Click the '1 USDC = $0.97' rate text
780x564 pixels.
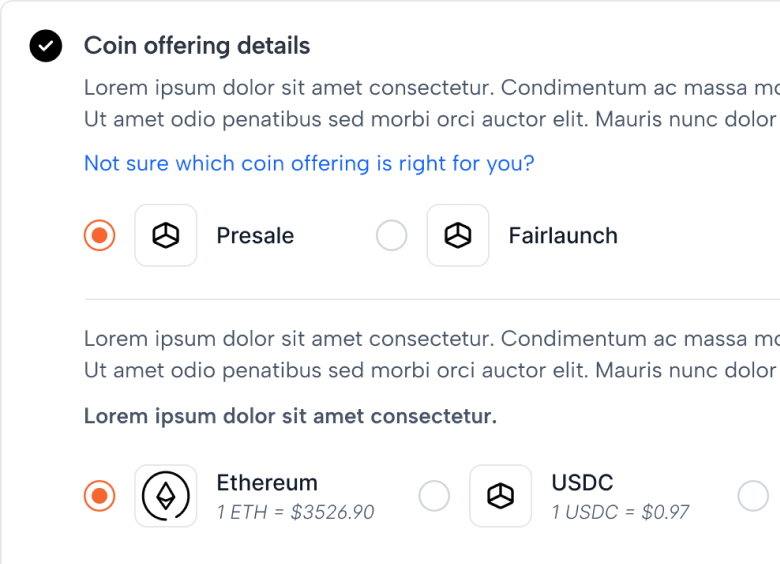coord(620,512)
